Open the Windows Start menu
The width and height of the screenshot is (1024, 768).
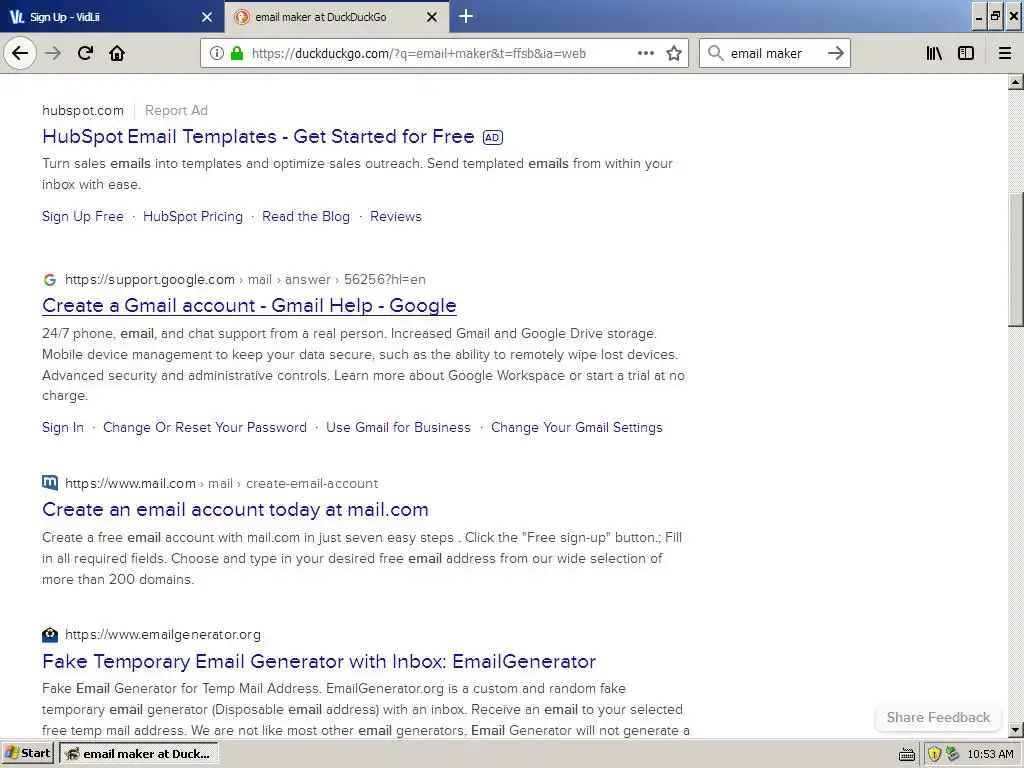(27, 754)
